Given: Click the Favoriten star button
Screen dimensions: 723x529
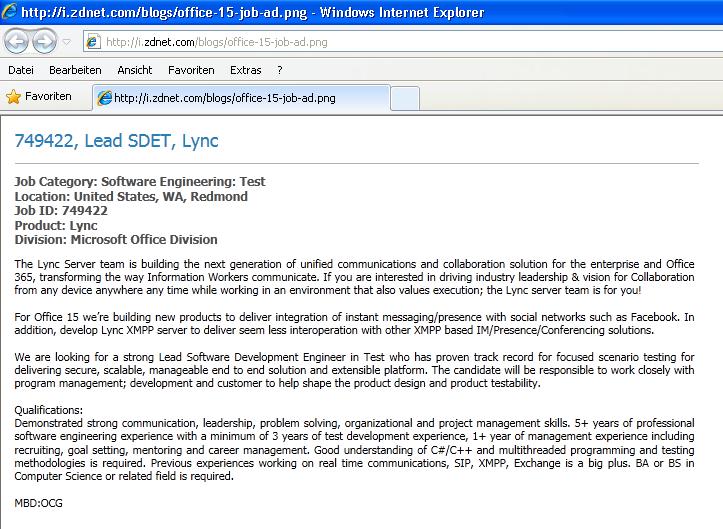Looking at the screenshot, I should coord(39,96).
